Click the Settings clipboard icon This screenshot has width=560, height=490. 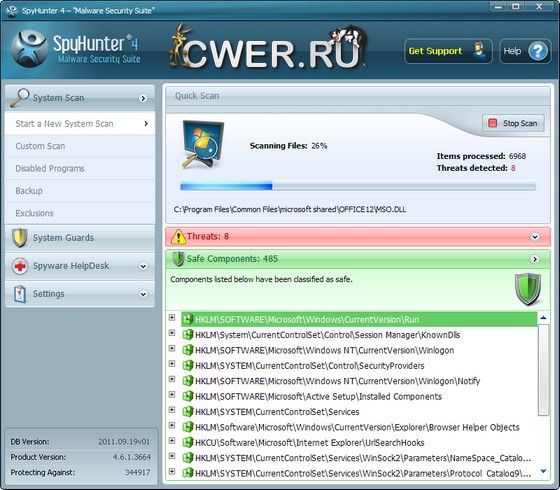coord(20,294)
